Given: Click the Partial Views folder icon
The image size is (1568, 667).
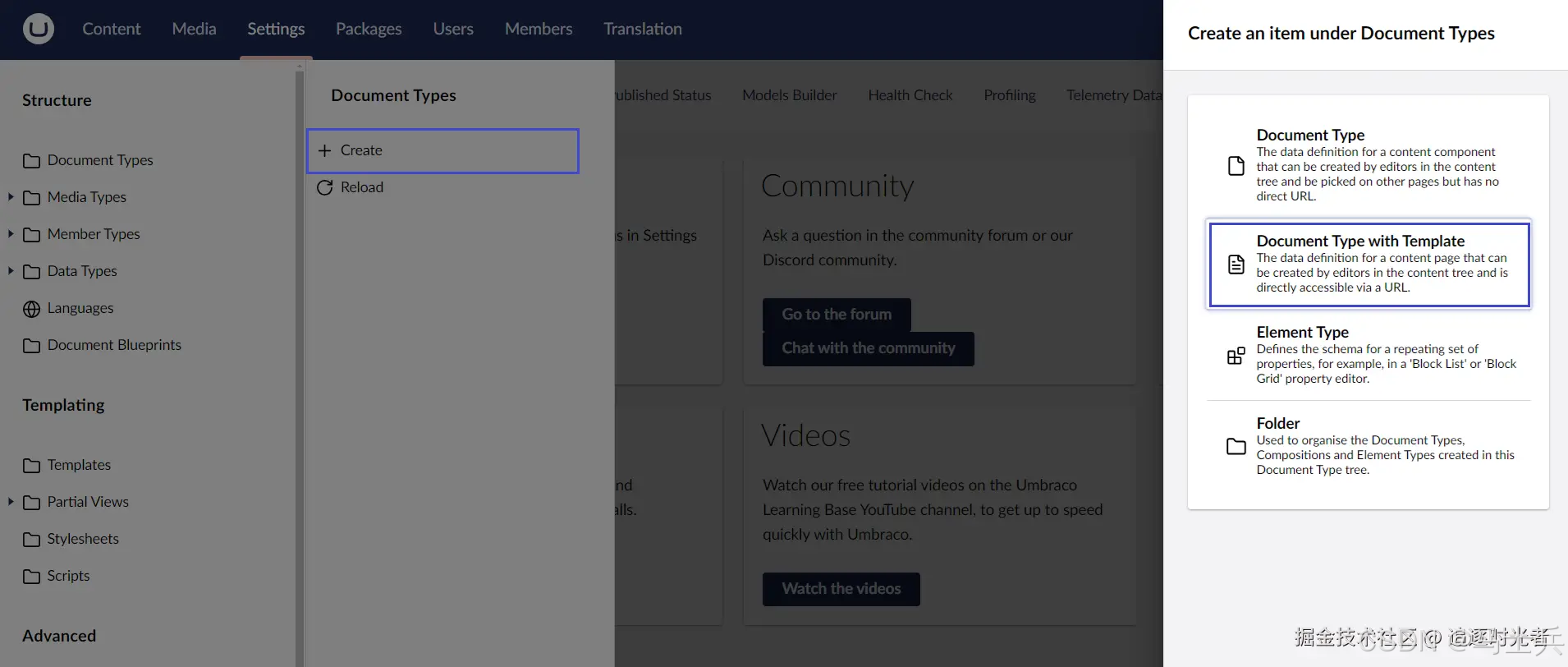Looking at the screenshot, I should coord(31,503).
